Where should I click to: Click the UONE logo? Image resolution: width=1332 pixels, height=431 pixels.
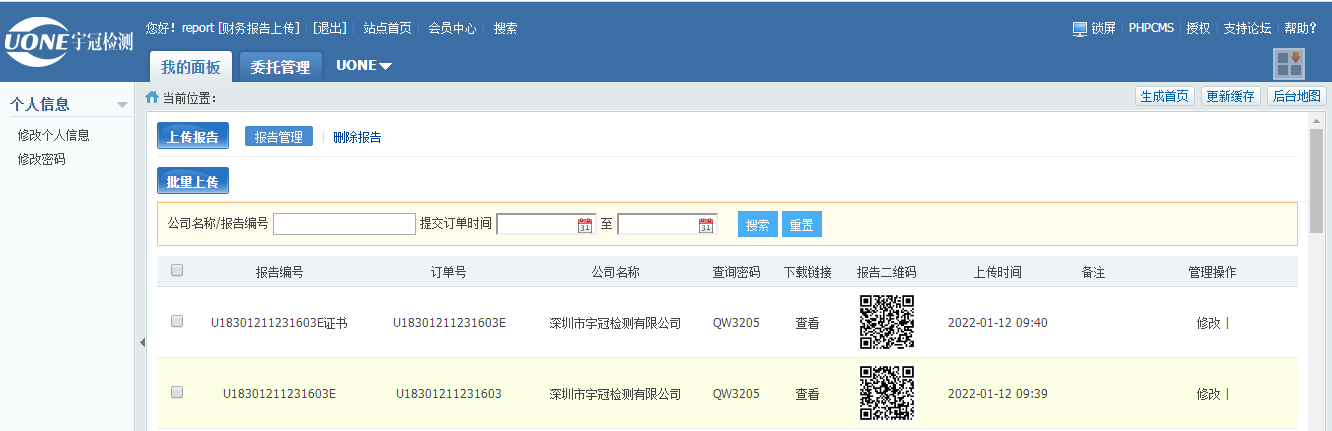(x=68, y=40)
